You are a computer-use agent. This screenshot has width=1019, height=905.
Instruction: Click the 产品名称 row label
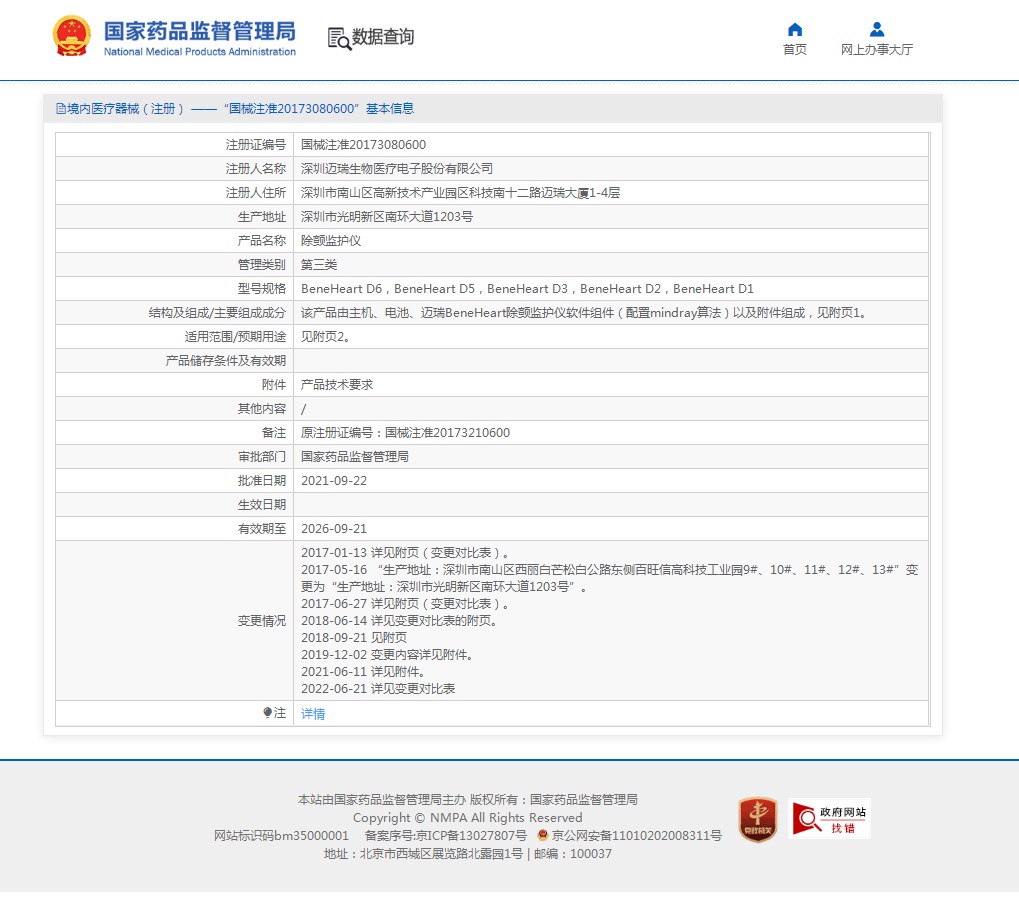tap(261, 241)
